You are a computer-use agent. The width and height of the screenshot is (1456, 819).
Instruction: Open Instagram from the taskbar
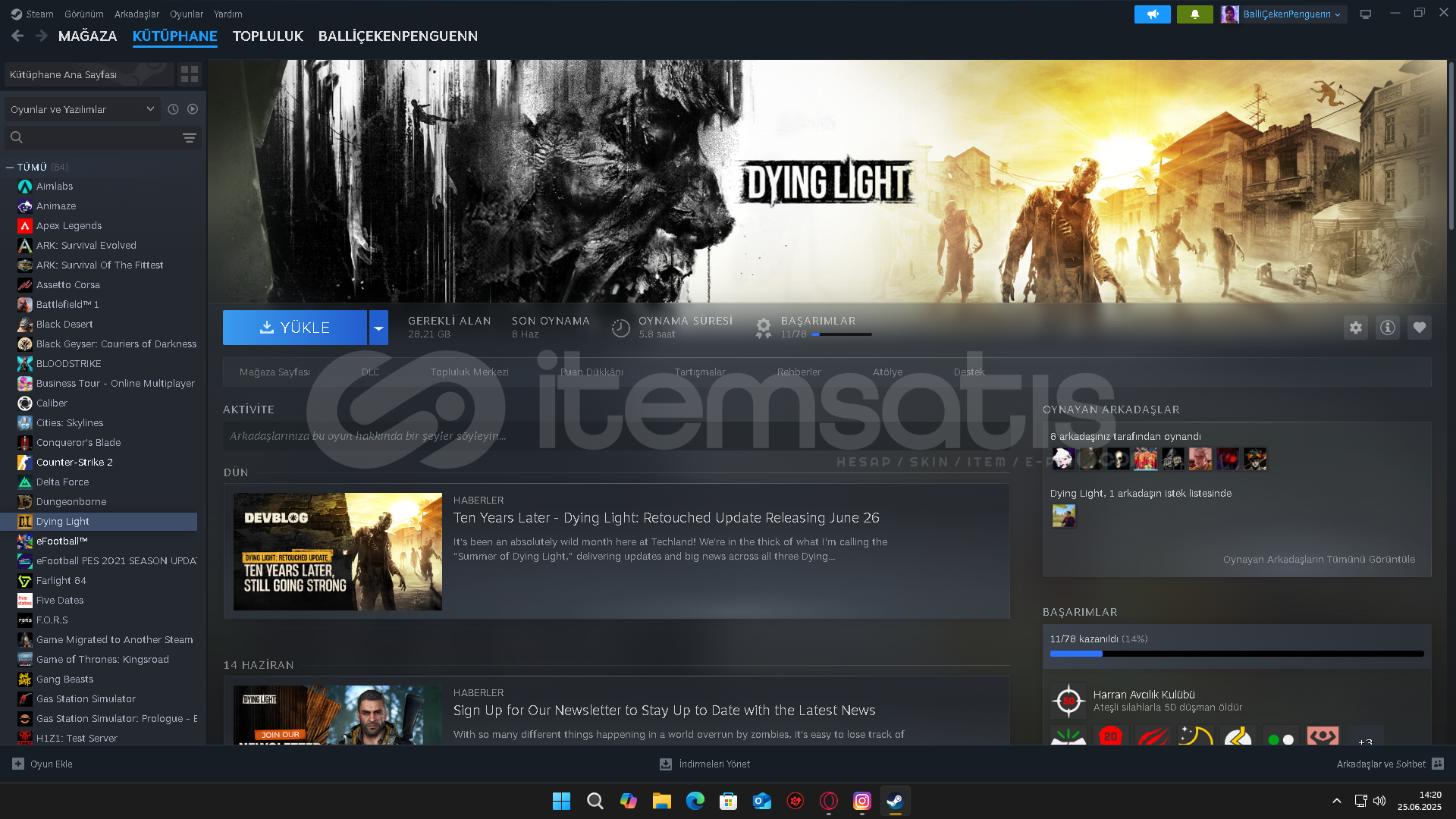click(862, 801)
